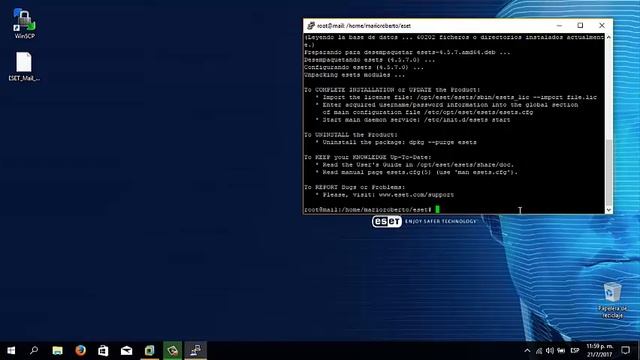Click 'To UNINSTALL the Product:' line
Viewport: 640px width, 360px height.
(x=351, y=135)
